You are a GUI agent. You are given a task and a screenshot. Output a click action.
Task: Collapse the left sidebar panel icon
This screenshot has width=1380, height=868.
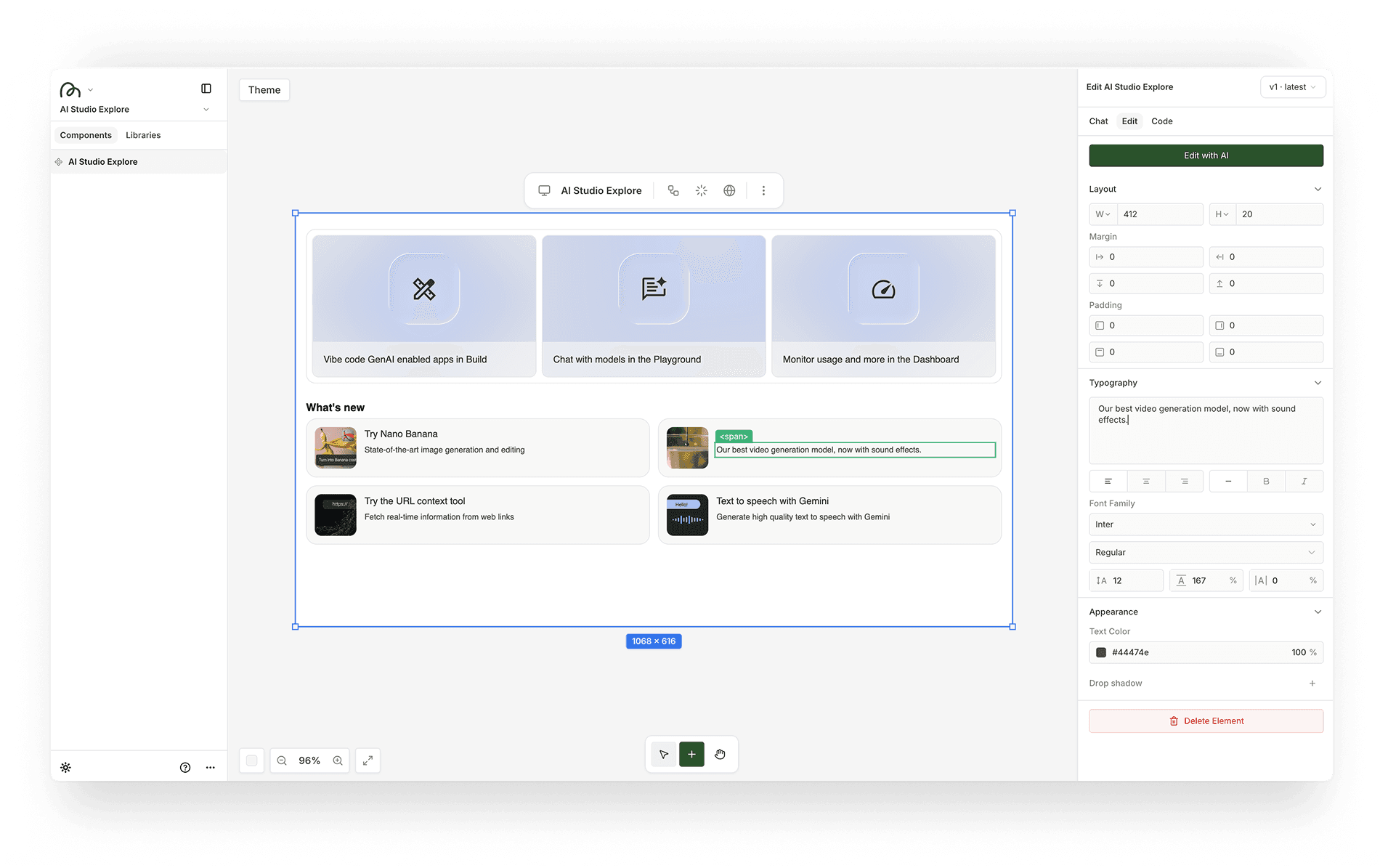tap(206, 89)
